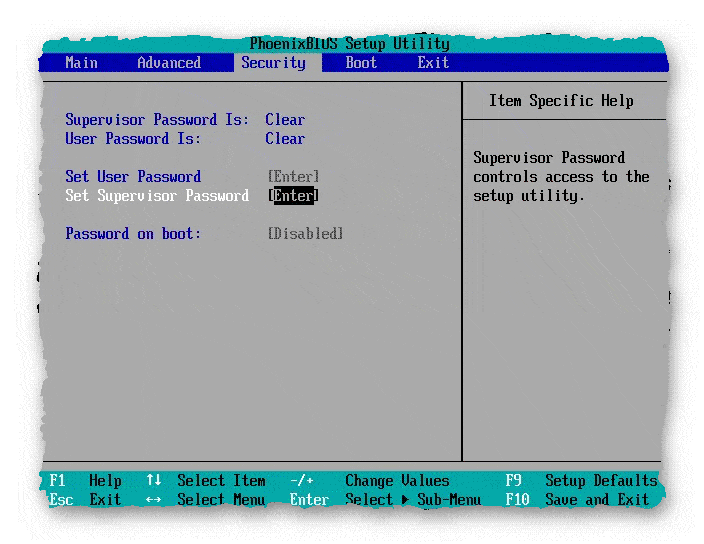704x544 pixels.
Task: Click the User Password Is label
Action: pyautogui.click(x=133, y=138)
